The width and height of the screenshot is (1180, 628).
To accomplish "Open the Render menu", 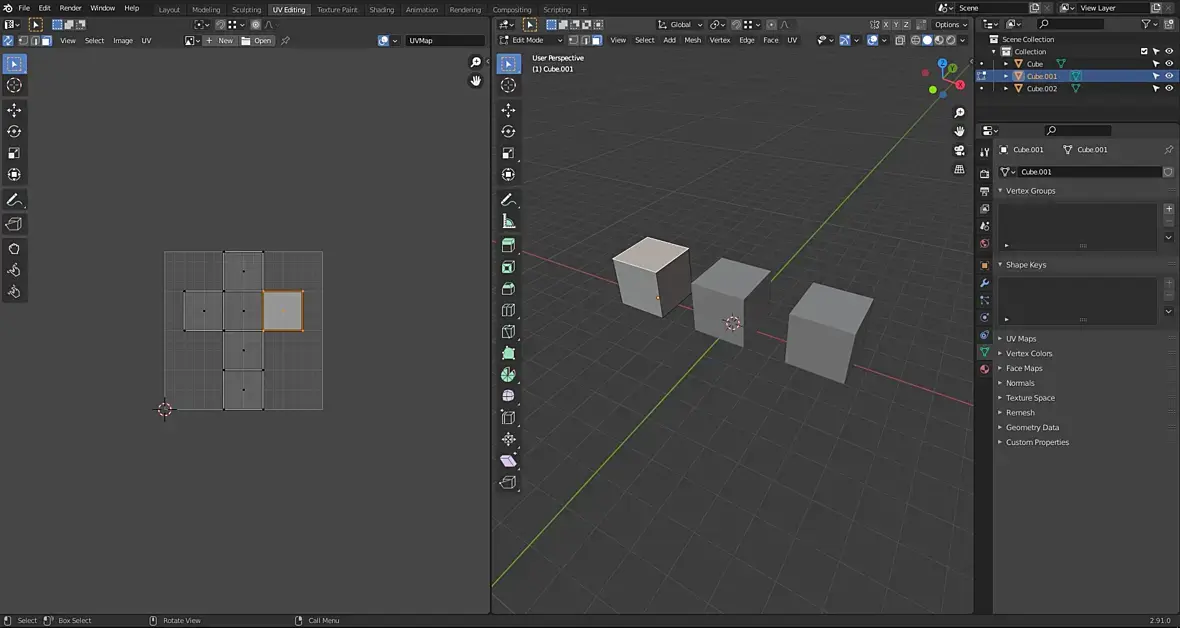I will [x=70, y=8].
